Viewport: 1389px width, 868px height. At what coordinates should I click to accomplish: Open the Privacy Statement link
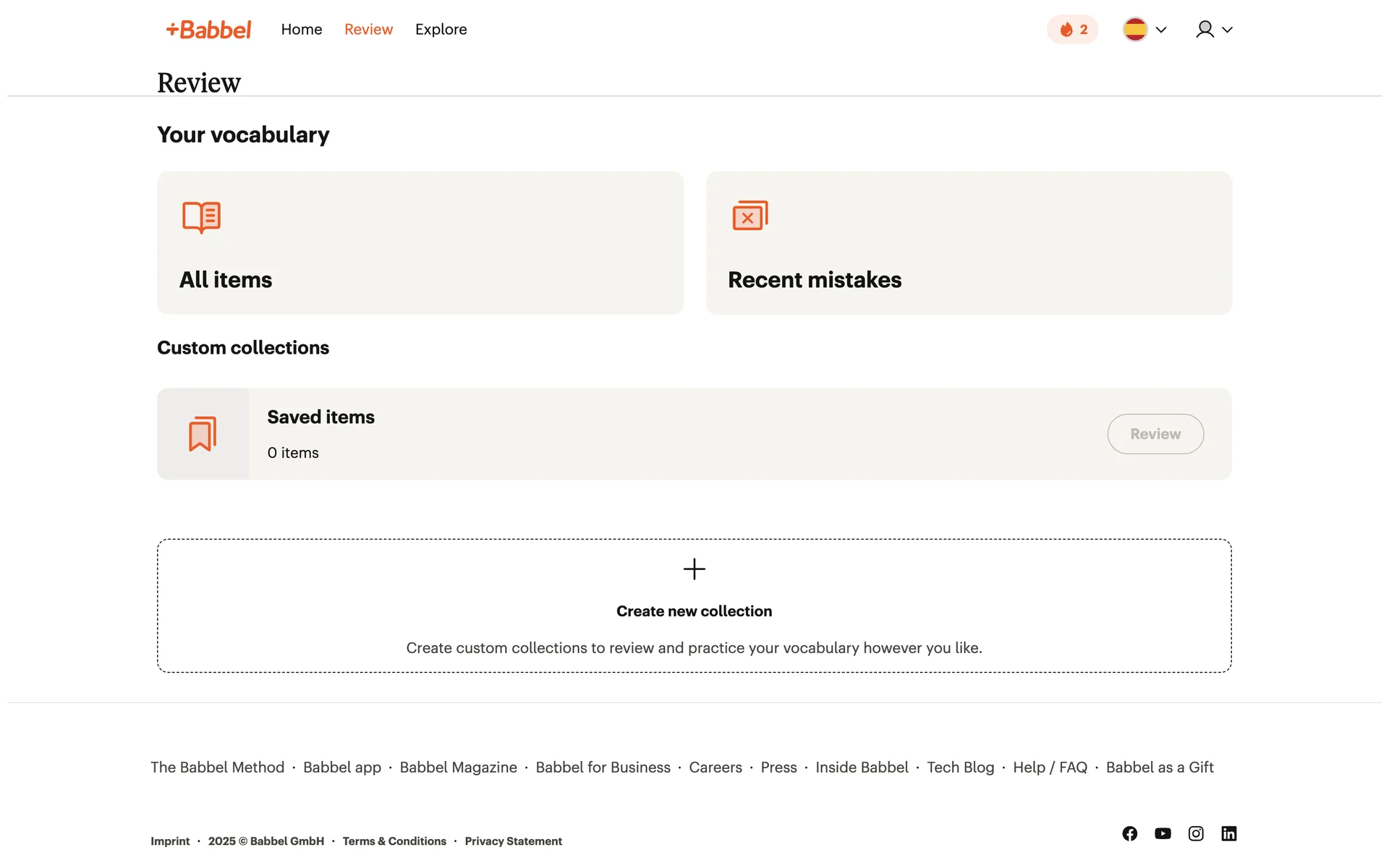point(513,841)
